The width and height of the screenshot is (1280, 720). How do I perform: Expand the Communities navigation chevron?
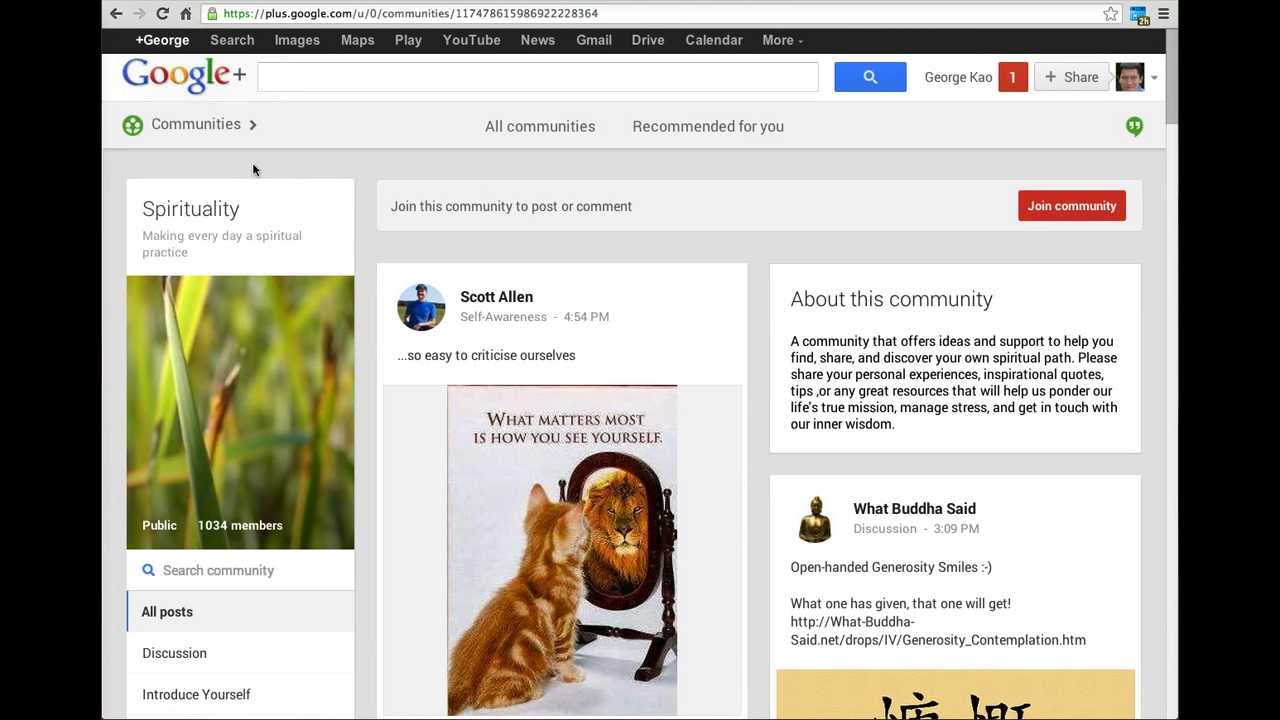(x=253, y=125)
